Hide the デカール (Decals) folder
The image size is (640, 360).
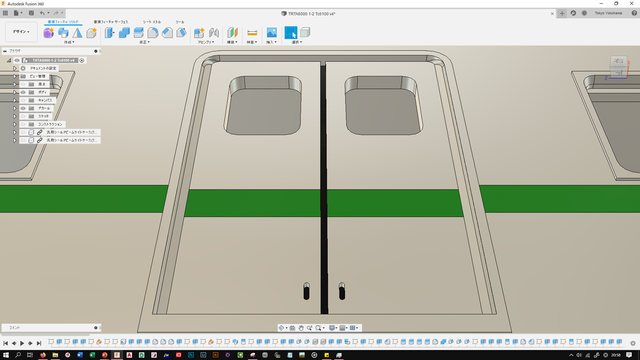(x=23, y=108)
